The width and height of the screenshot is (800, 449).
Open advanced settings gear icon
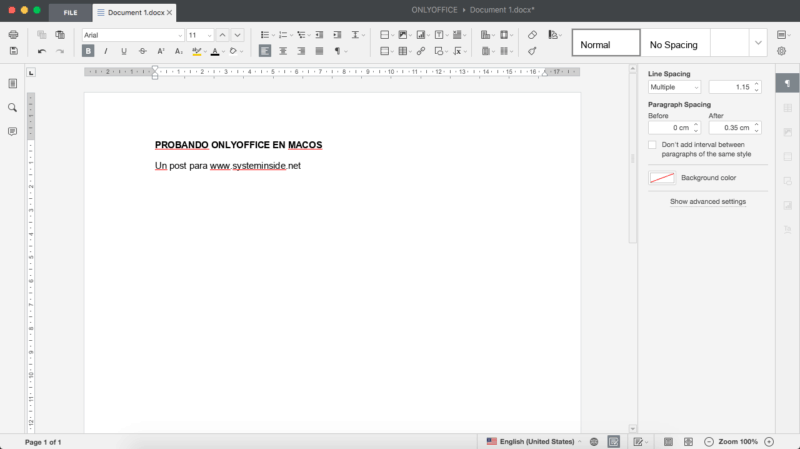click(782, 51)
